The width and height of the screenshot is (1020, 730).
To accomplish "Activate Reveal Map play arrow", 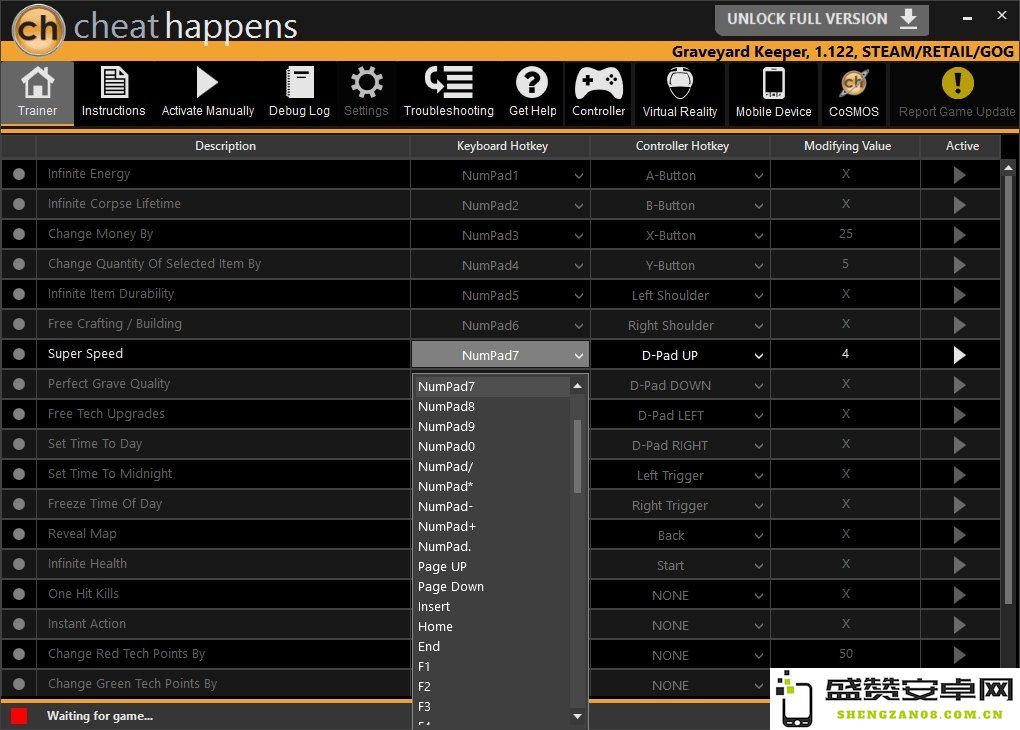I will pyautogui.click(x=960, y=535).
